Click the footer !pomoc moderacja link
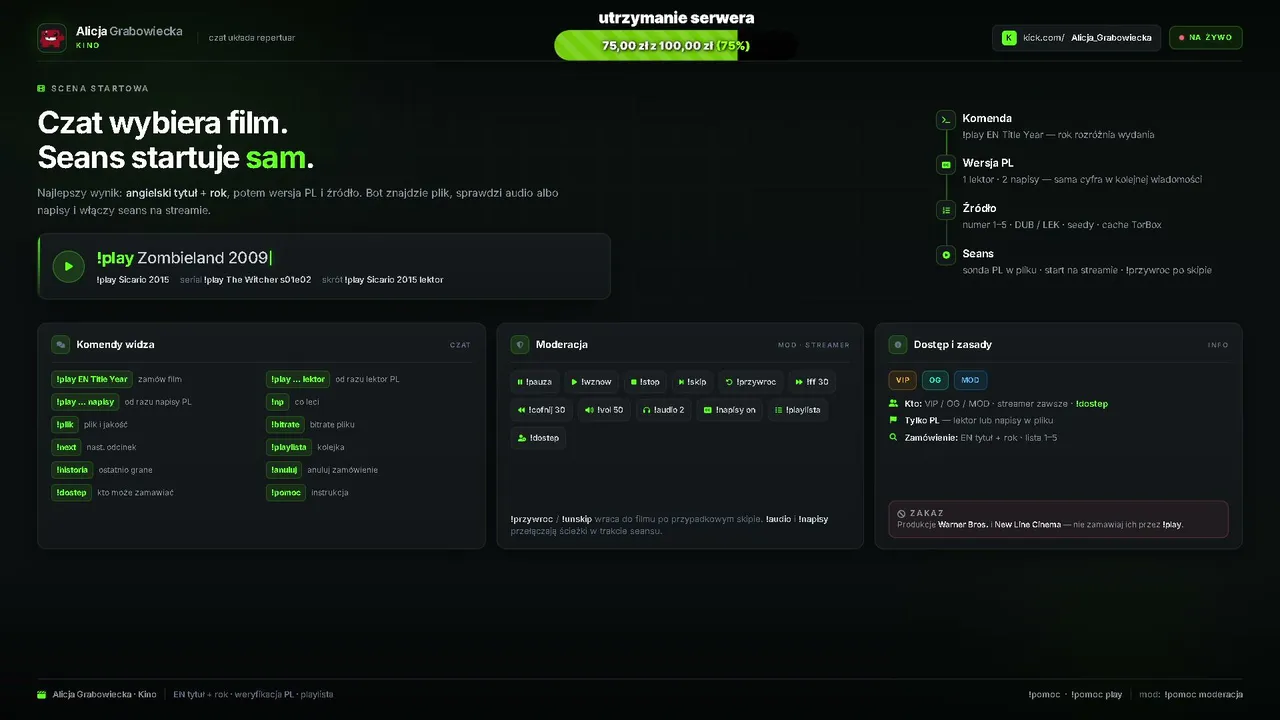This screenshot has height=720, width=1280. 1203,694
